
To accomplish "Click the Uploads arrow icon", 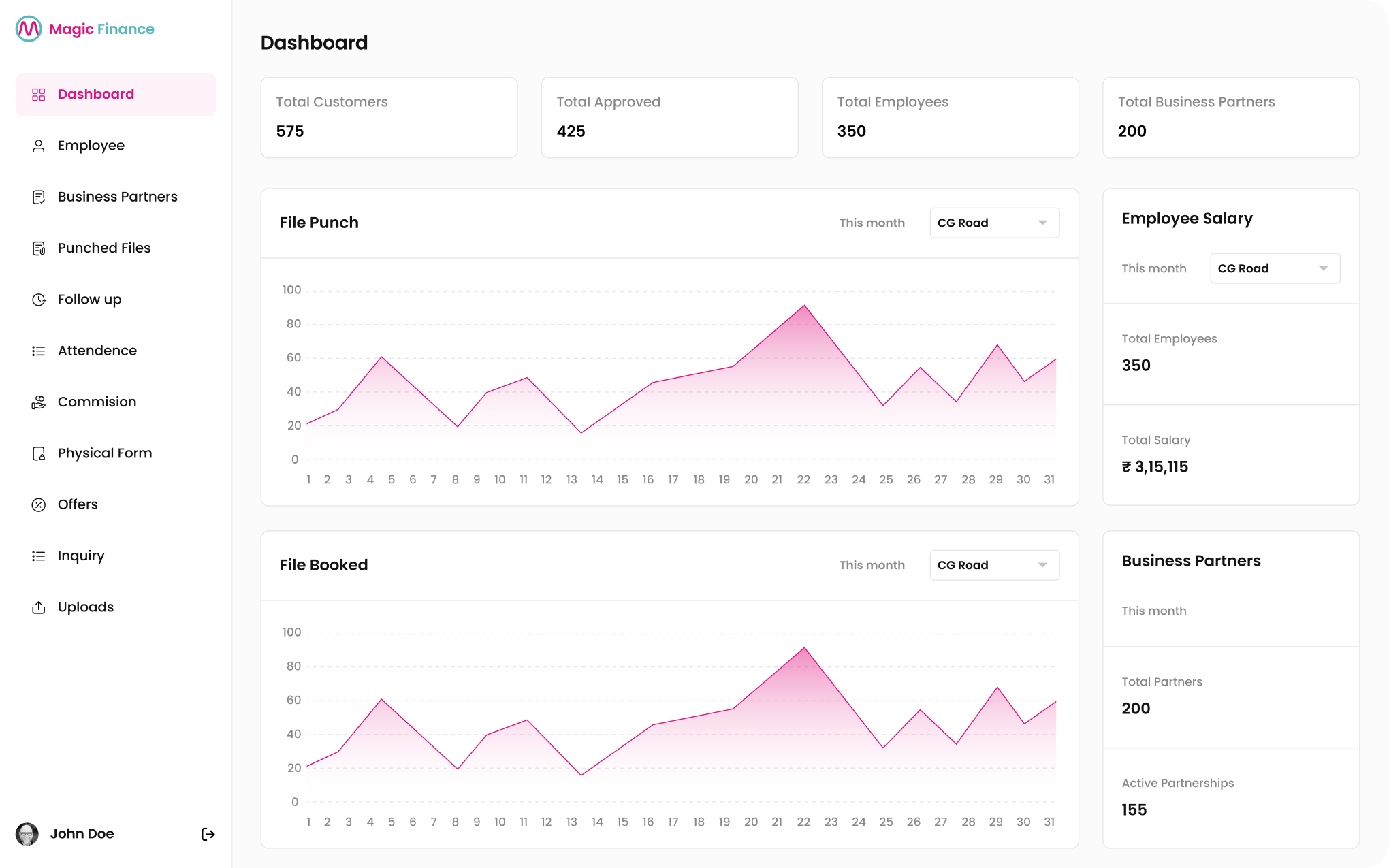I will pyautogui.click(x=39, y=607).
